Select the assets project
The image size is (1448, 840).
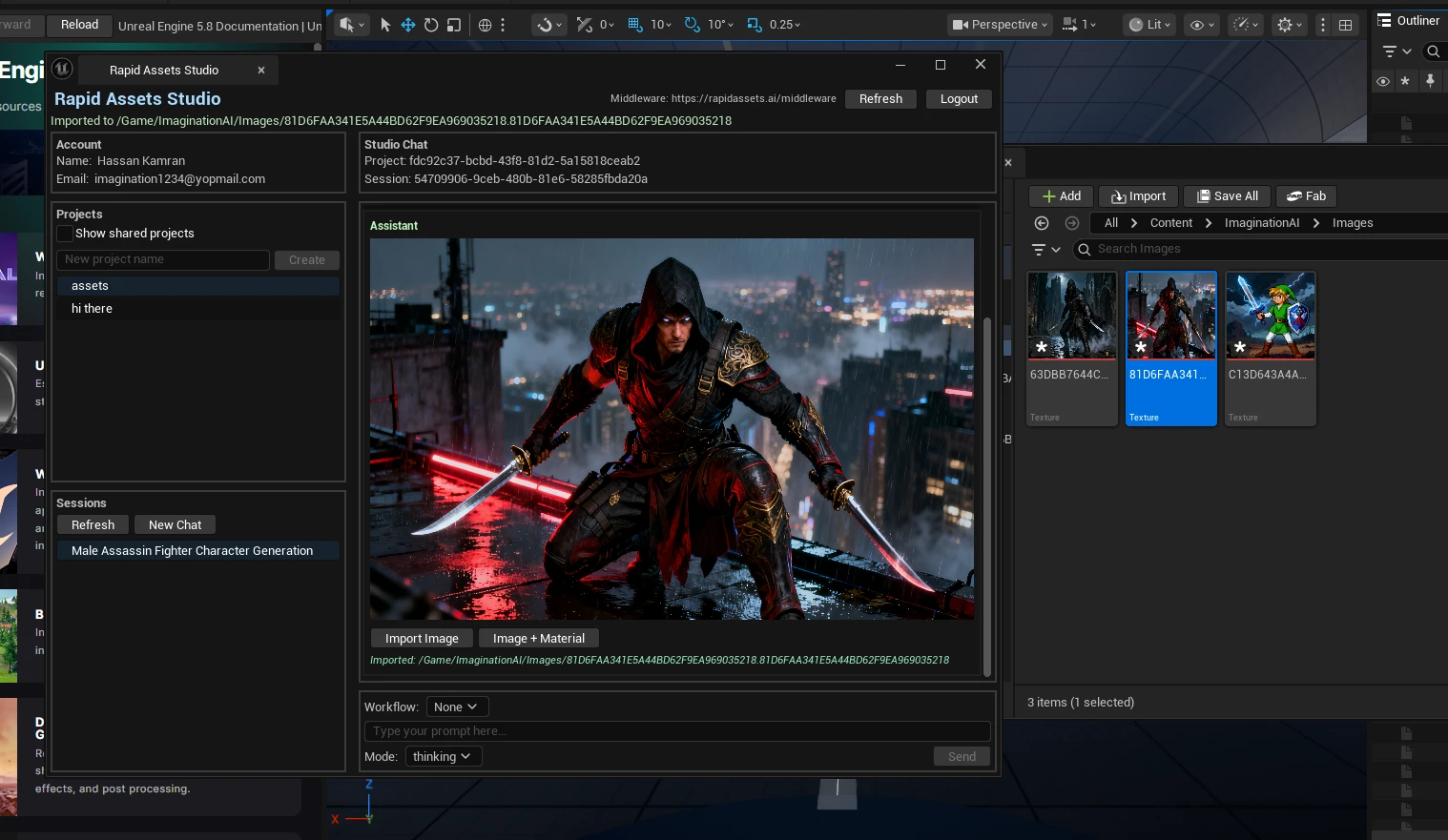[x=198, y=286]
